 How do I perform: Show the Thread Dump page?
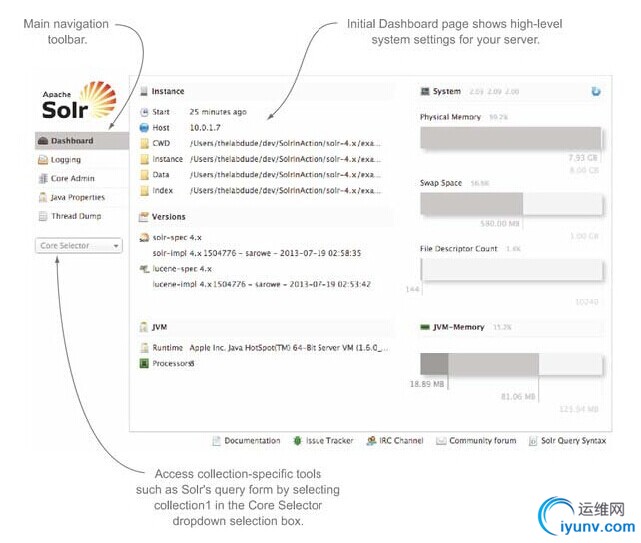pos(76,216)
